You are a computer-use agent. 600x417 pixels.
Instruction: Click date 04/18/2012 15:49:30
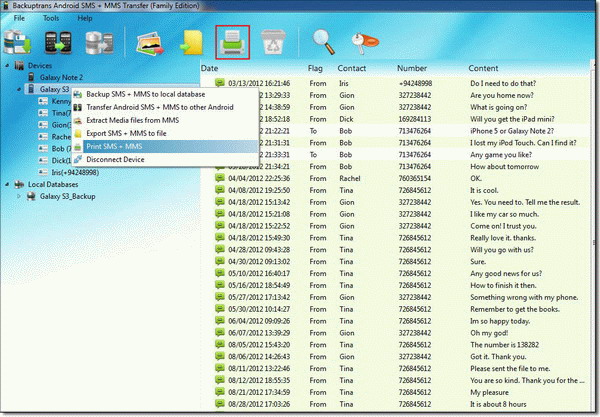(259, 238)
